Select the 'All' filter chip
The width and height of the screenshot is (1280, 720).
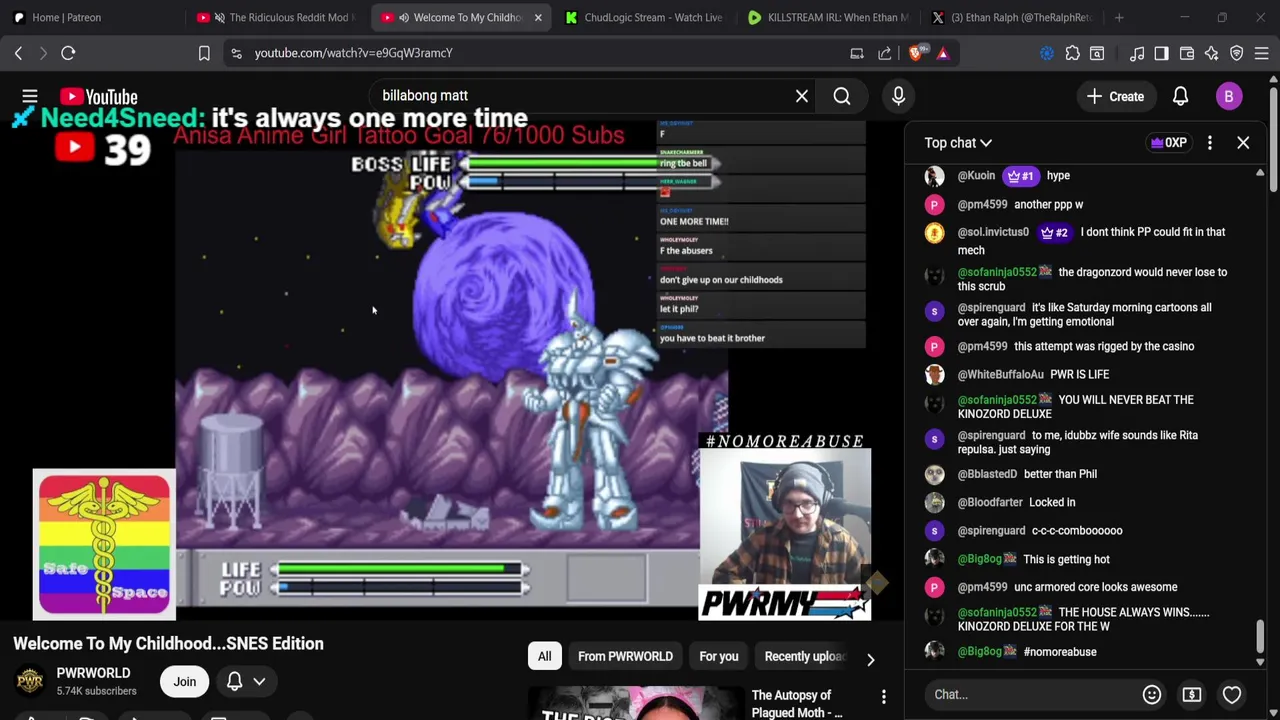pyautogui.click(x=544, y=657)
